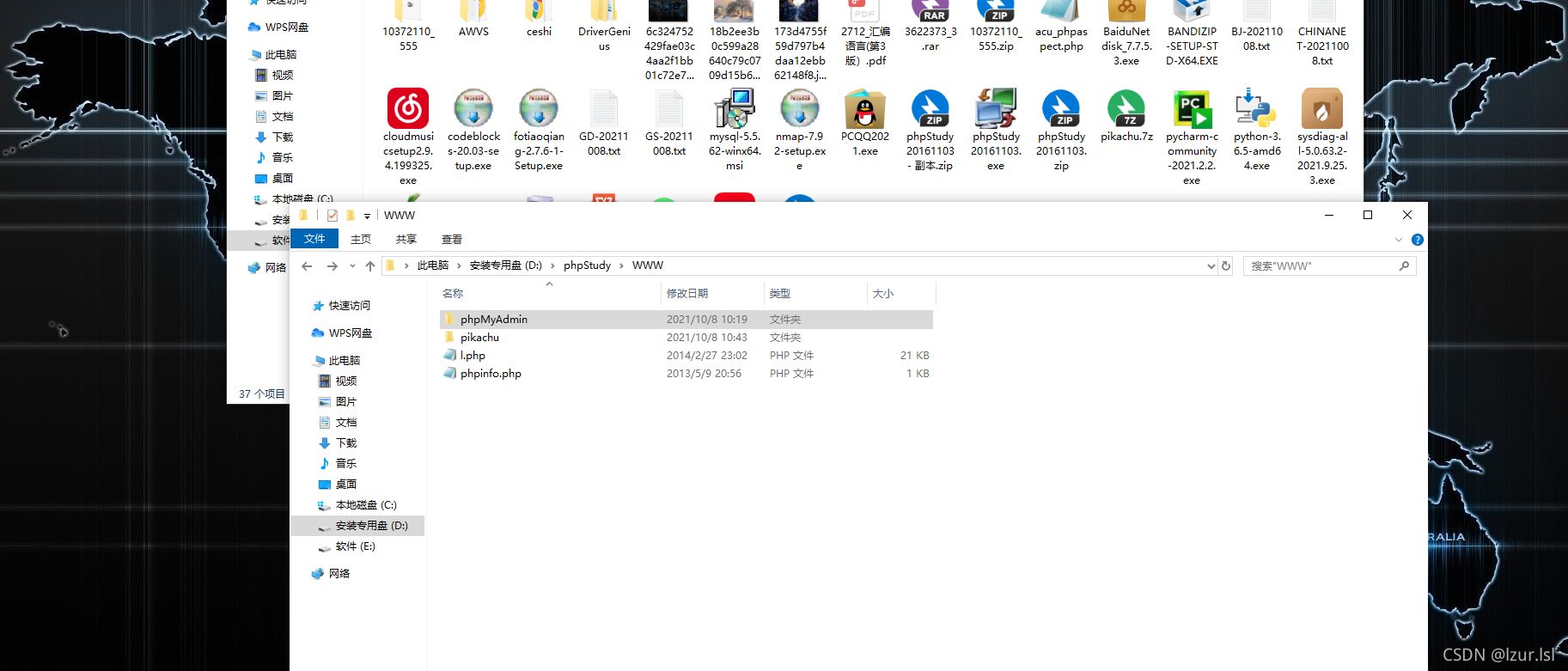The image size is (1568, 671).
Task: Select the phpStudy20161103.exe installer icon
Action: click(x=996, y=108)
